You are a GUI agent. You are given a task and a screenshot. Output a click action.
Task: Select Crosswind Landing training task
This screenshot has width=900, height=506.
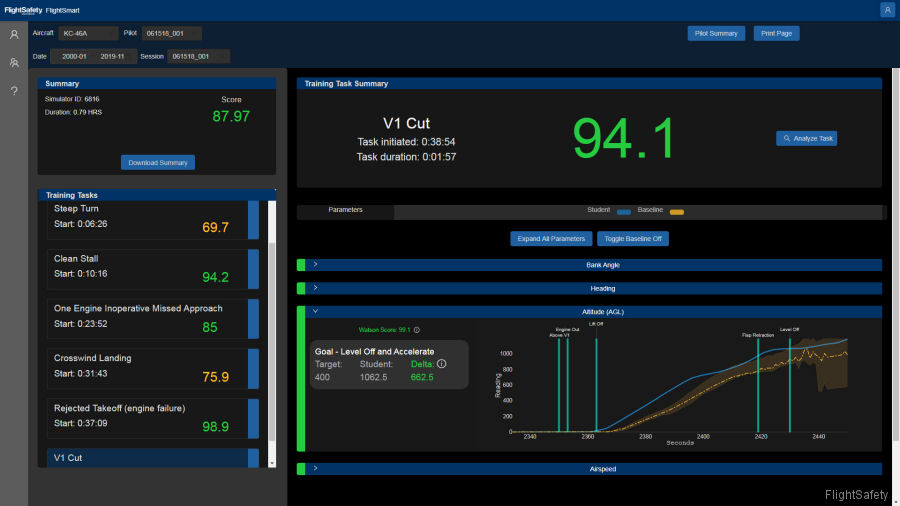pyautogui.click(x=153, y=368)
